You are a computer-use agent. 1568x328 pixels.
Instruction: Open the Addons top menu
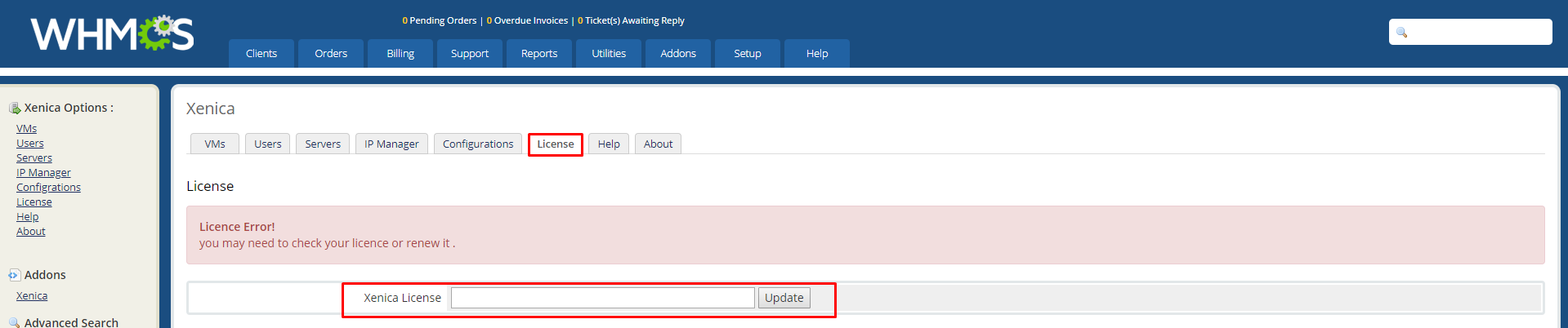pos(678,53)
